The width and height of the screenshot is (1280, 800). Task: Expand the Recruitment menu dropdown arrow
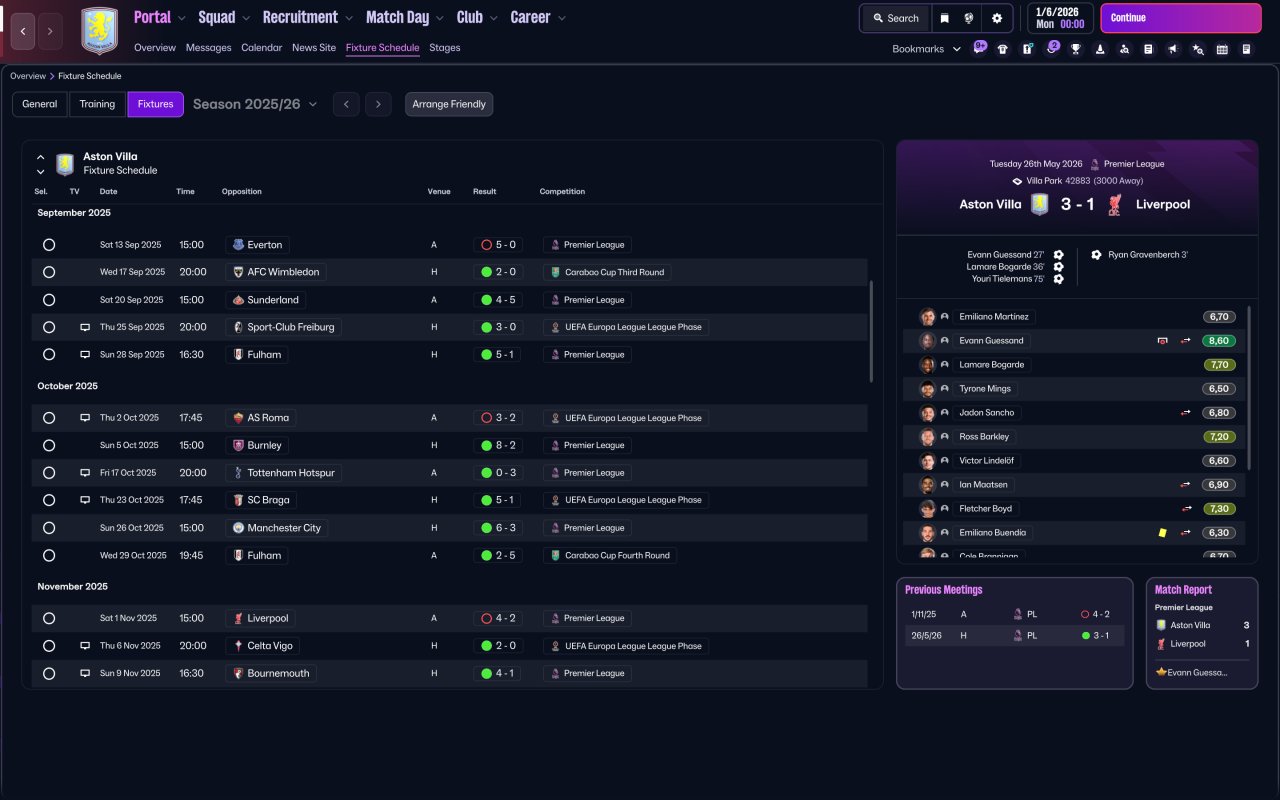tap(348, 18)
